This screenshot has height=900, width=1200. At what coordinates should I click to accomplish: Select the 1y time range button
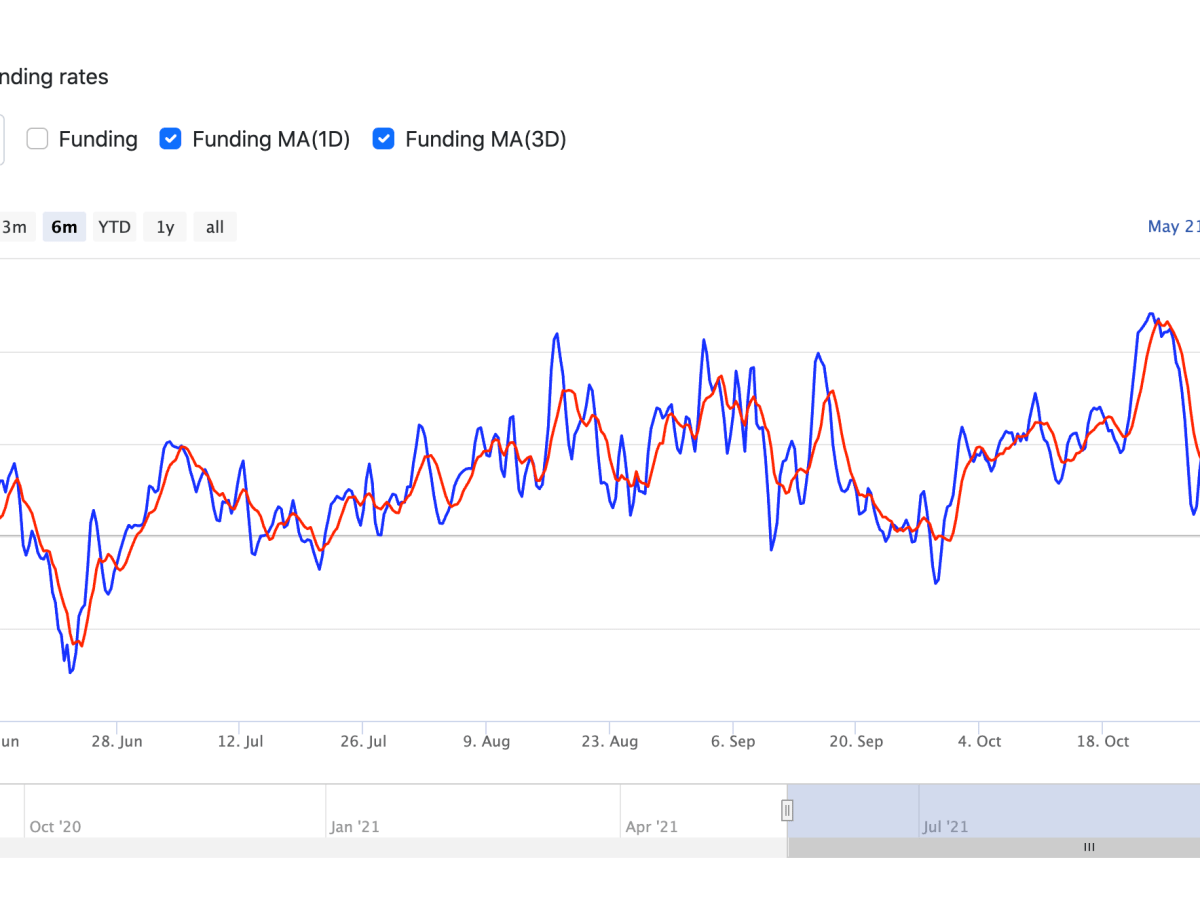[x=164, y=226]
